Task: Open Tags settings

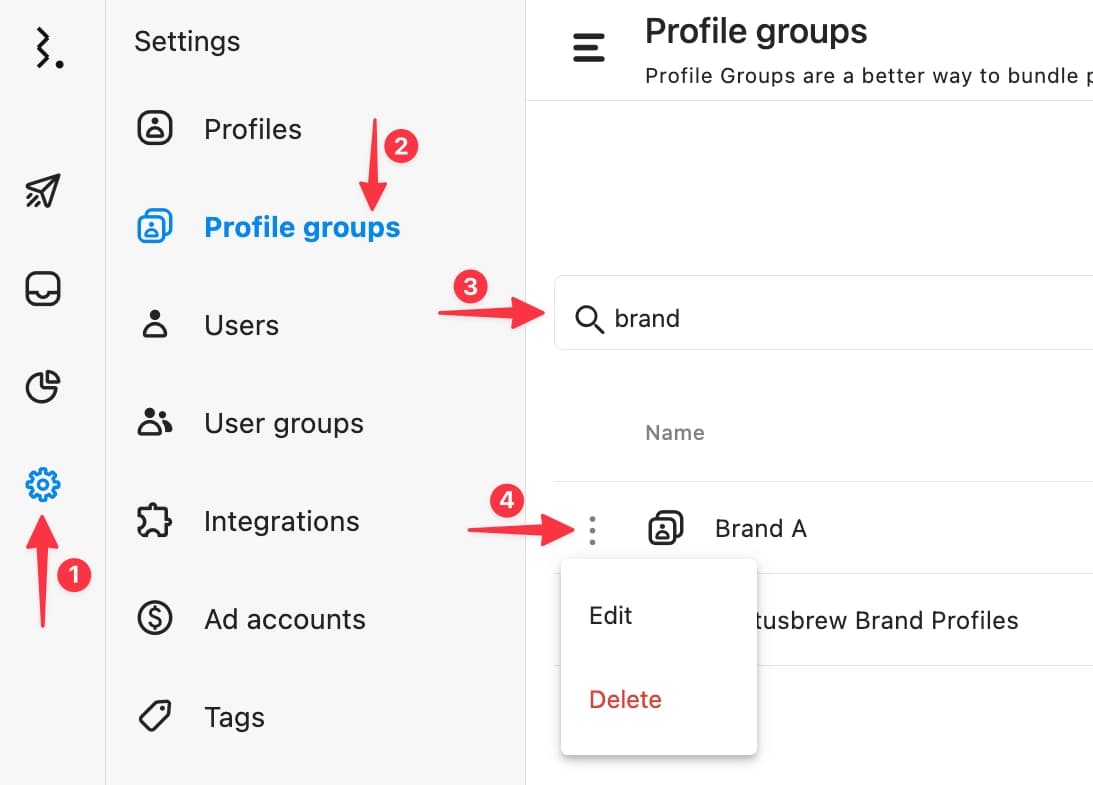Action: pyautogui.click(x=234, y=717)
